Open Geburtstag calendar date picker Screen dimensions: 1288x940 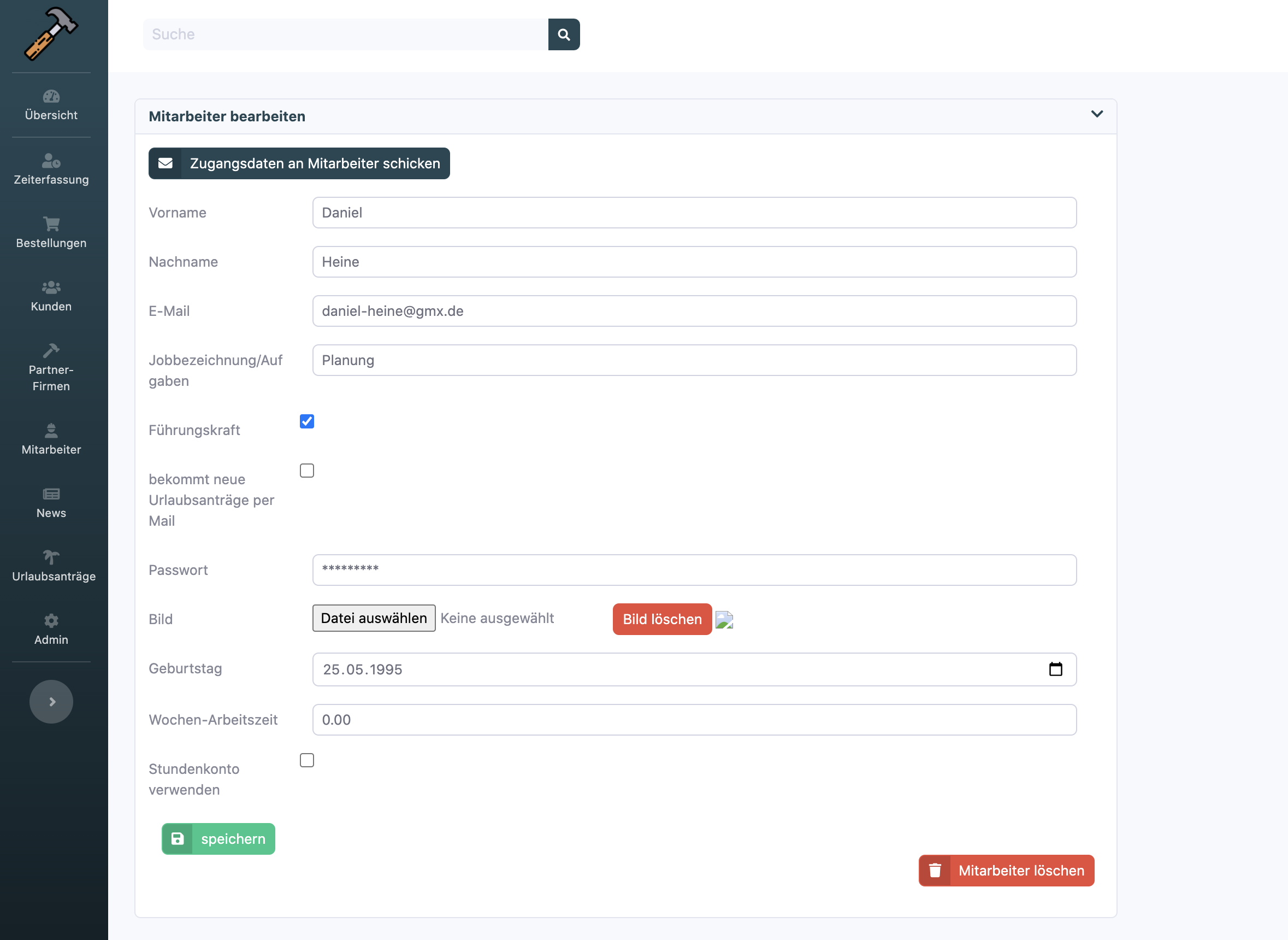click(1055, 669)
